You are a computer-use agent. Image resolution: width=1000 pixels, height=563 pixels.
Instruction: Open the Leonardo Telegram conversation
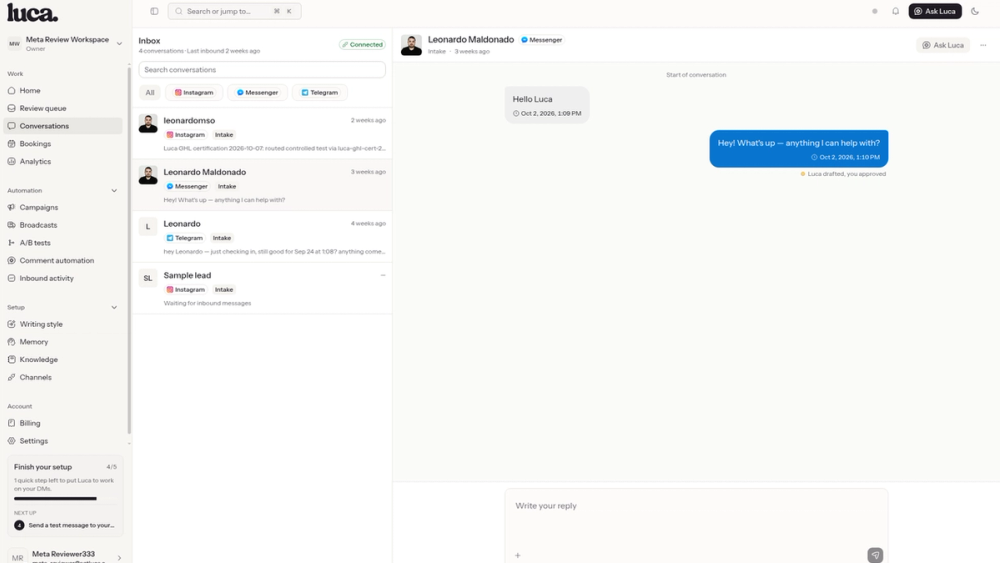point(261,237)
